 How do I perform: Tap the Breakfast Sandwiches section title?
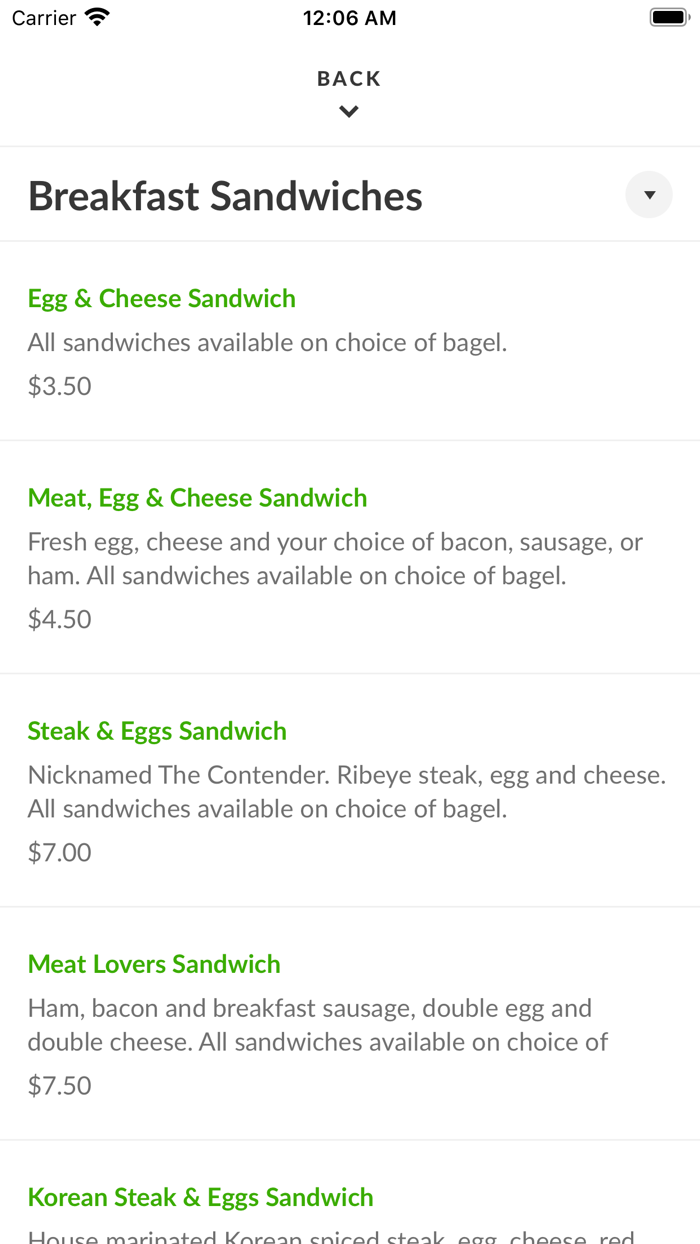pyautogui.click(x=225, y=195)
